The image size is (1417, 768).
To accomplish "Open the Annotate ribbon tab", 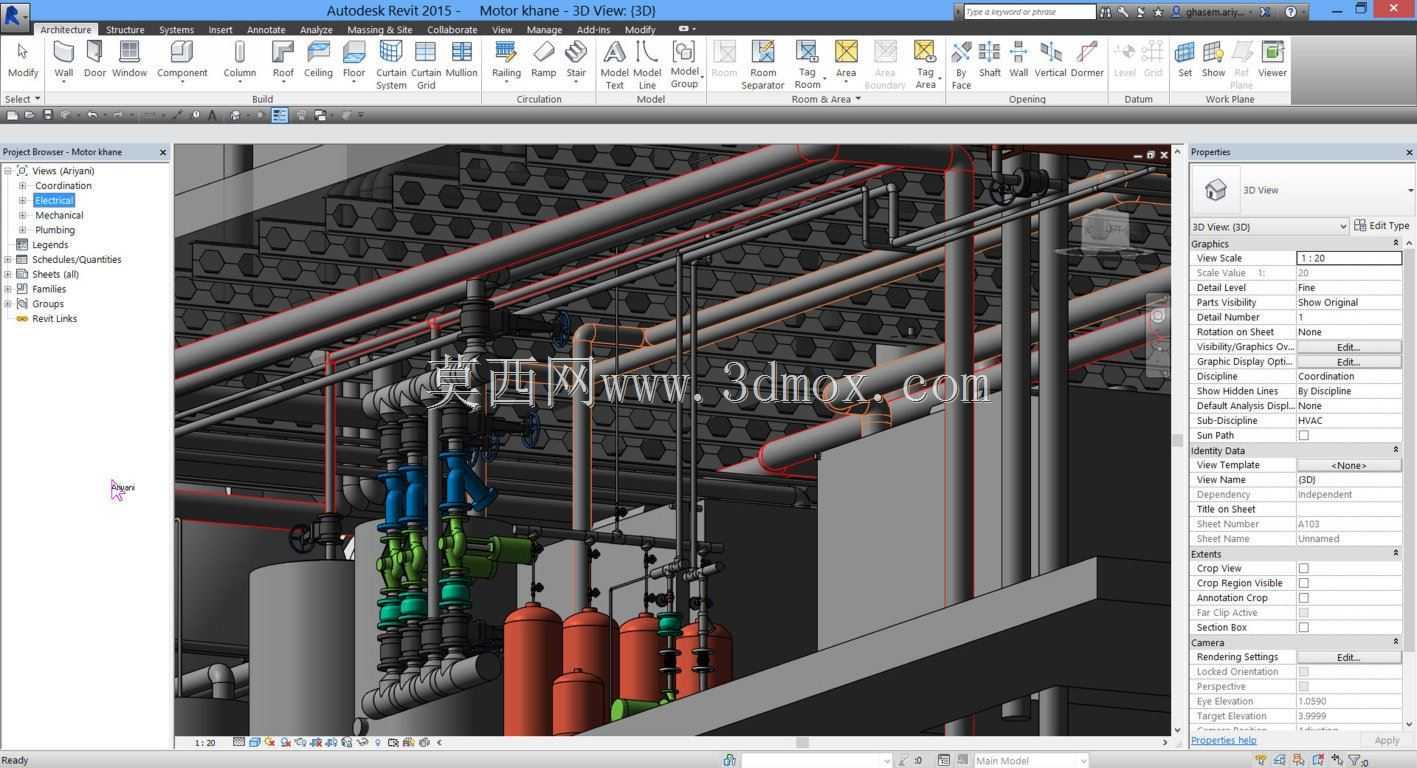I will point(266,29).
